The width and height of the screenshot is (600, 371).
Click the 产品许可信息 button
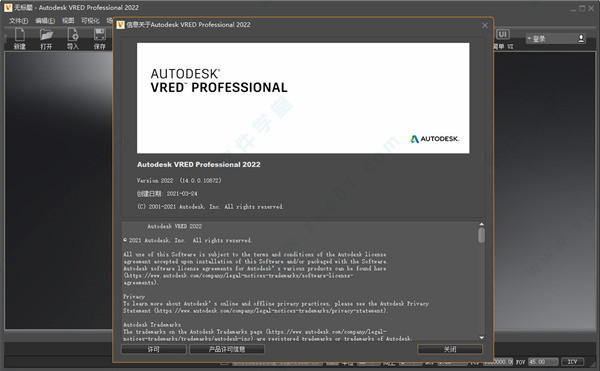click(227, 349)
